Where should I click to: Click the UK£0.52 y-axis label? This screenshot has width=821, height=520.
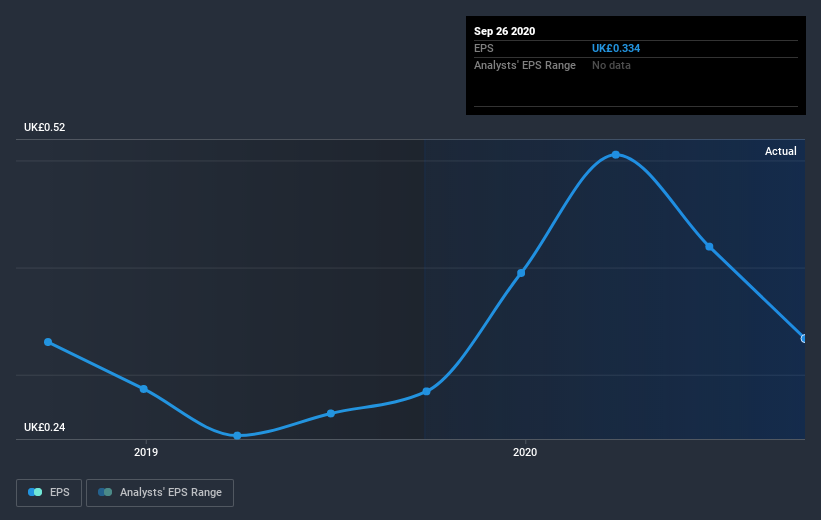45,127
